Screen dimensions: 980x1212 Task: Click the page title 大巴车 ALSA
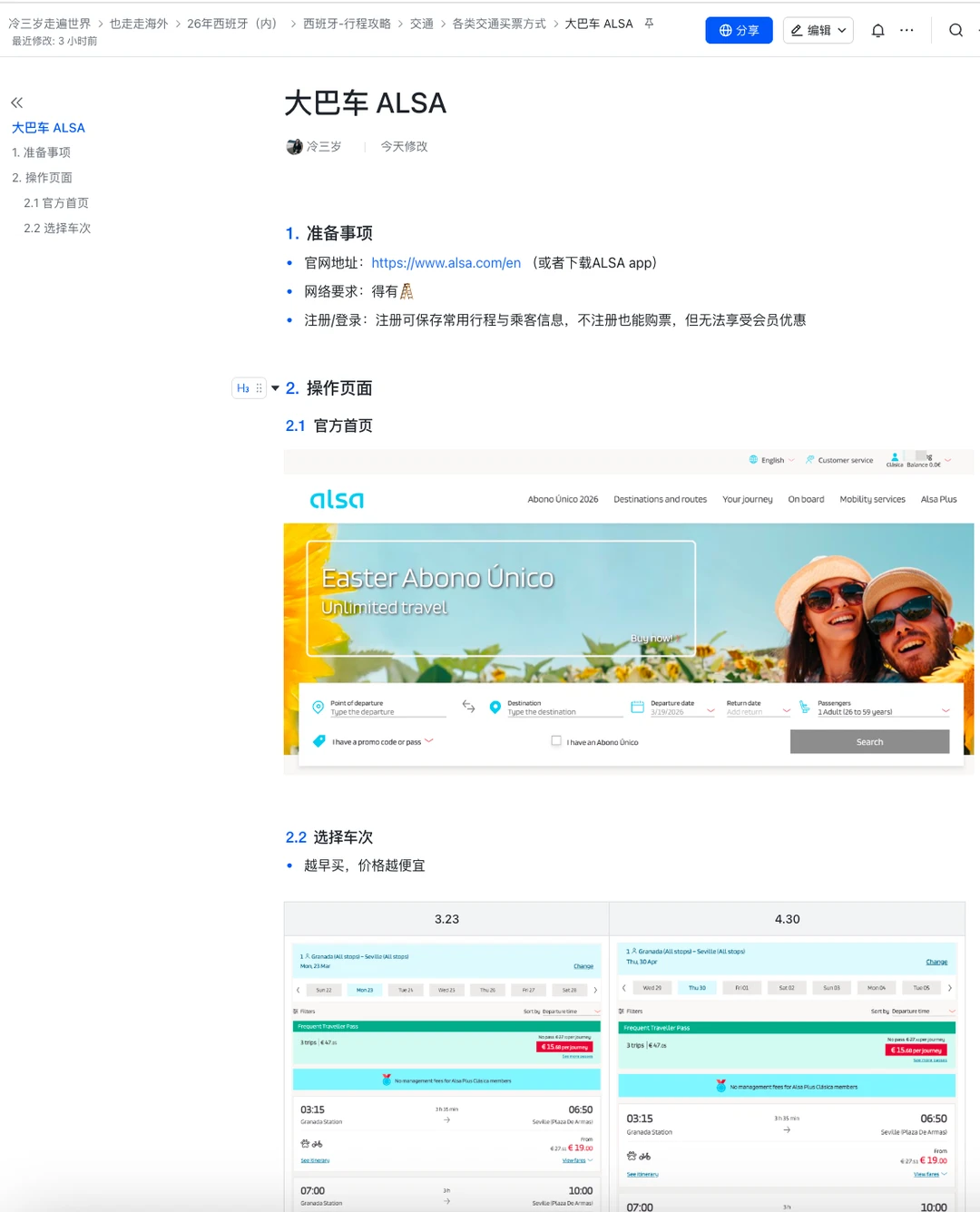point(366,103)
